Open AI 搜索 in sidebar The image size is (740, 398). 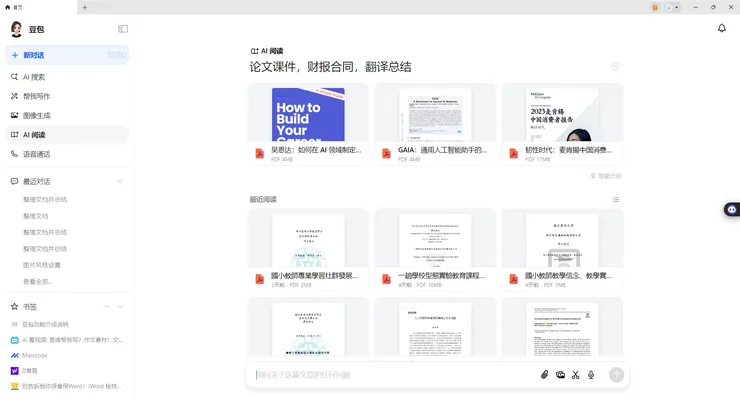click(x=67, y=77)
